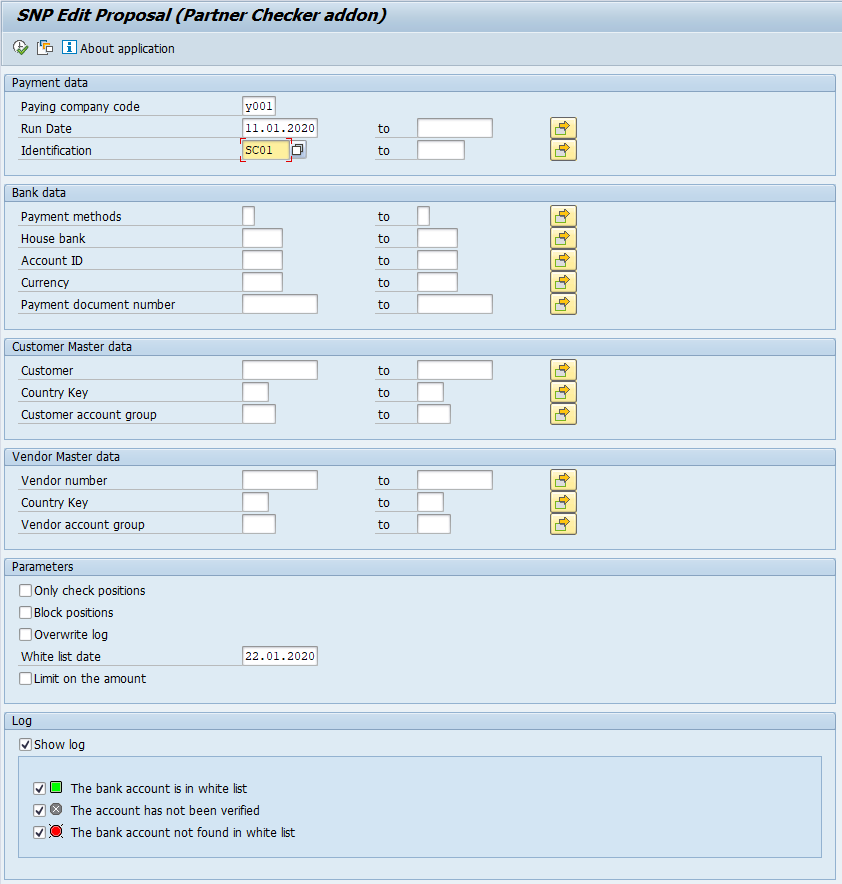
Task: Open multiple selection for House bank
Action: [563, 238]
